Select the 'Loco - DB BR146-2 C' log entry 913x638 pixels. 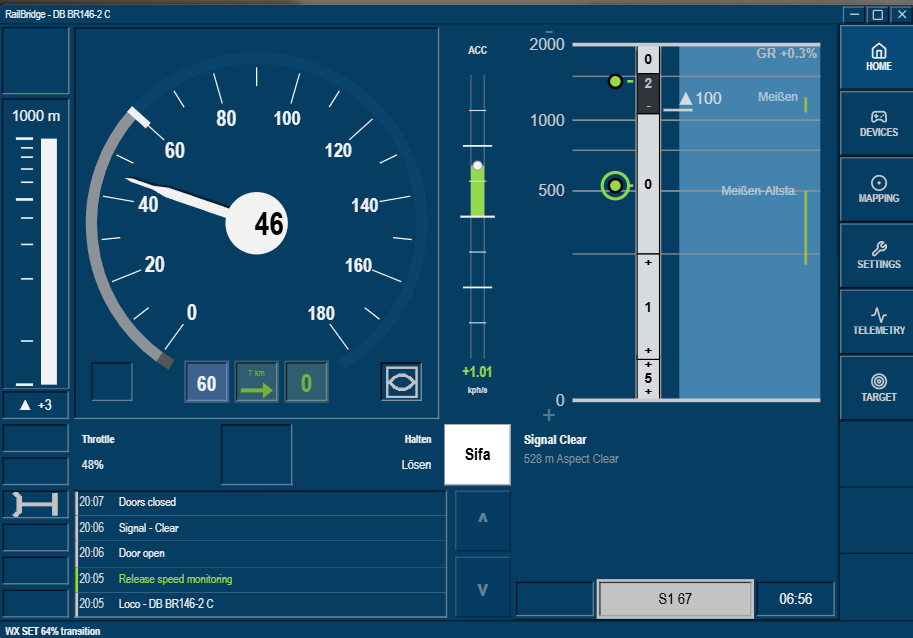pyautogui.click(x=261, y=604)
